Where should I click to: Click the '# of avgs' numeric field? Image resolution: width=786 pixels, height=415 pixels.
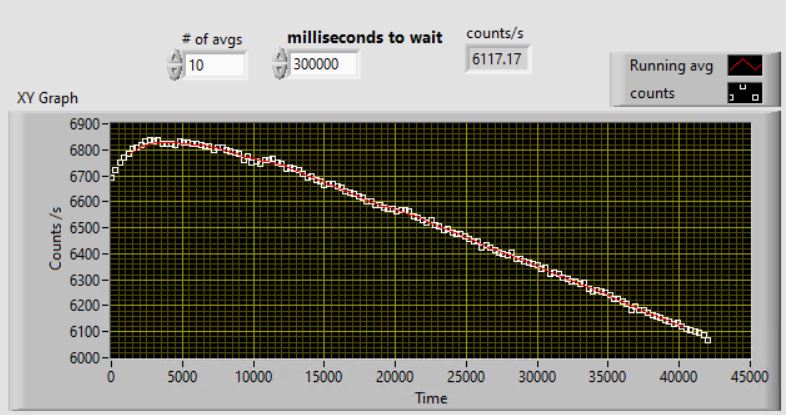tap(216, 65)
